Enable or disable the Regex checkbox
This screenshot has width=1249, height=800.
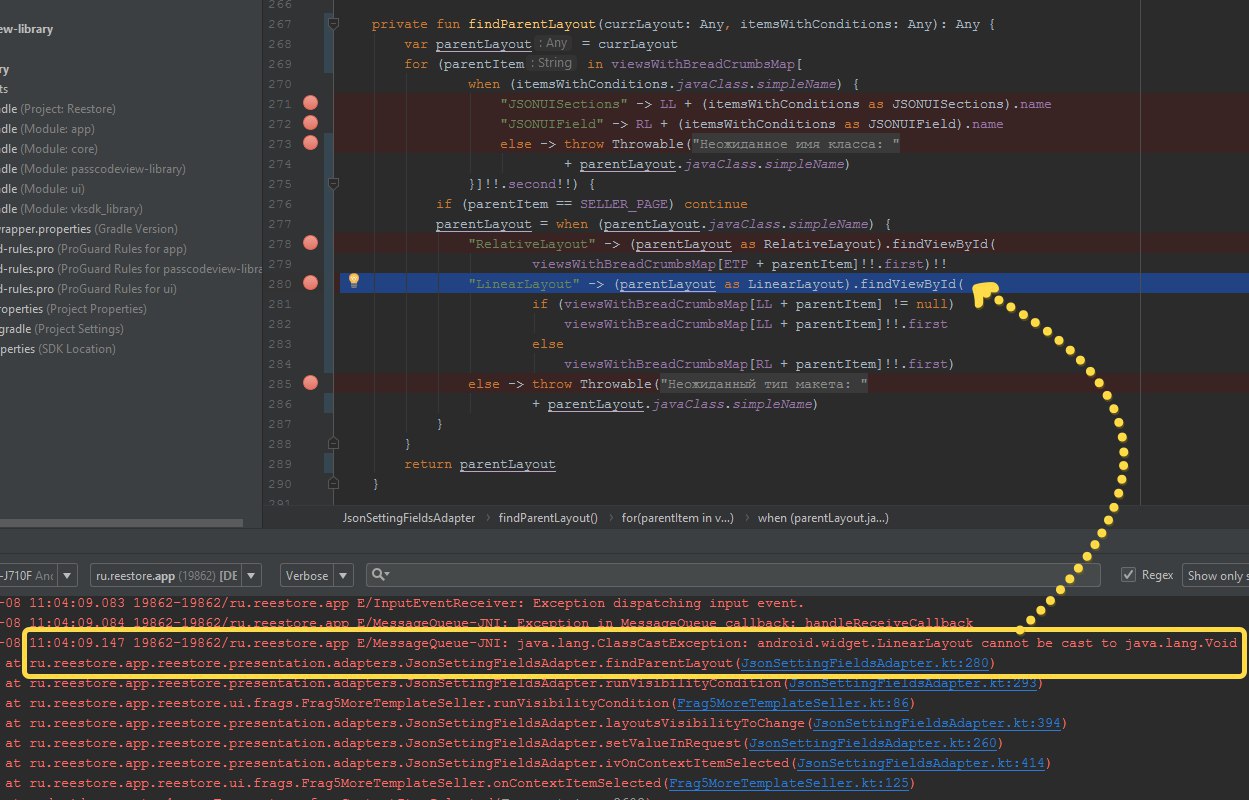(x=1129, y=575)
